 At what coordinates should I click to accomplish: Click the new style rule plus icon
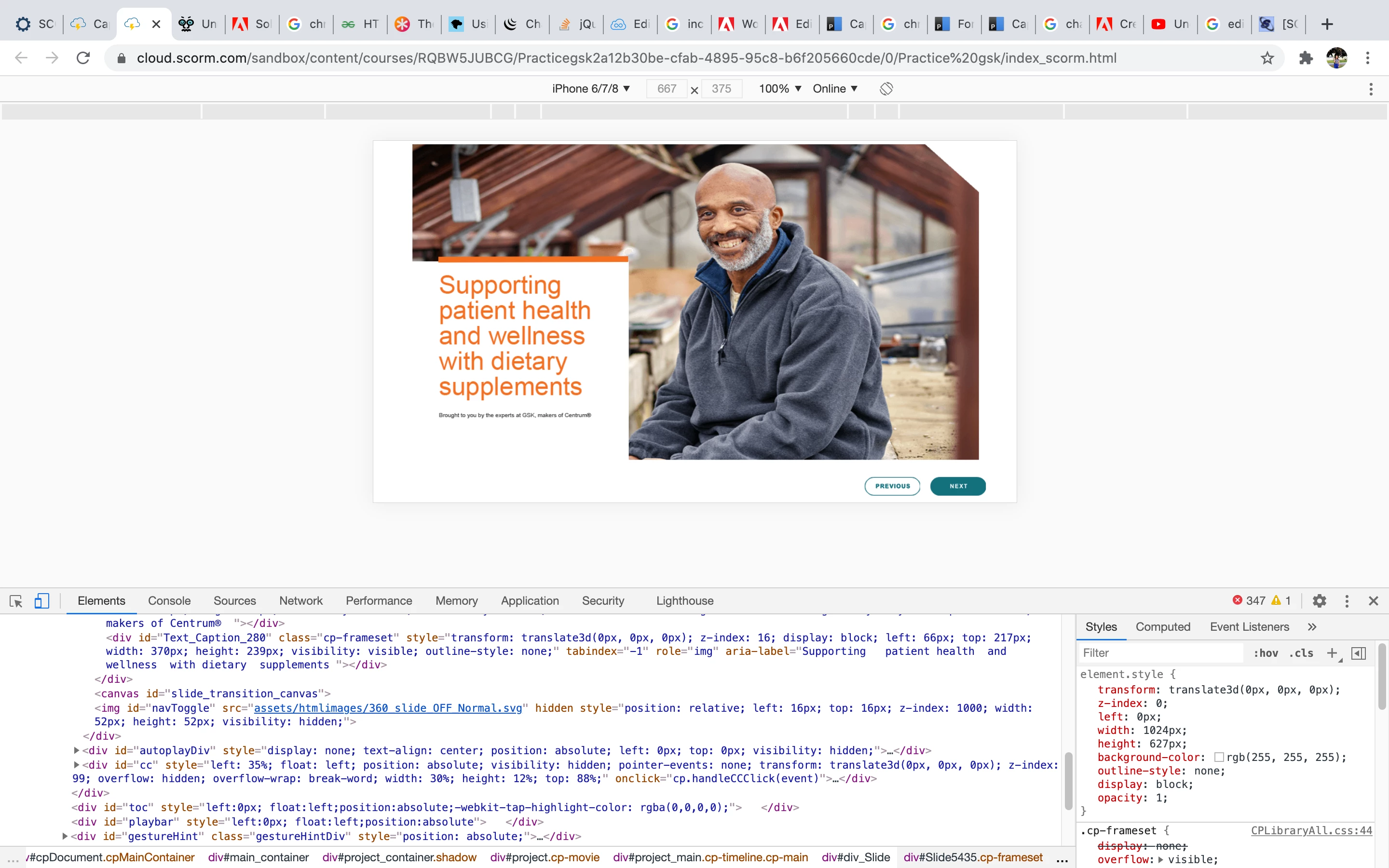(x=1332, y=653)
